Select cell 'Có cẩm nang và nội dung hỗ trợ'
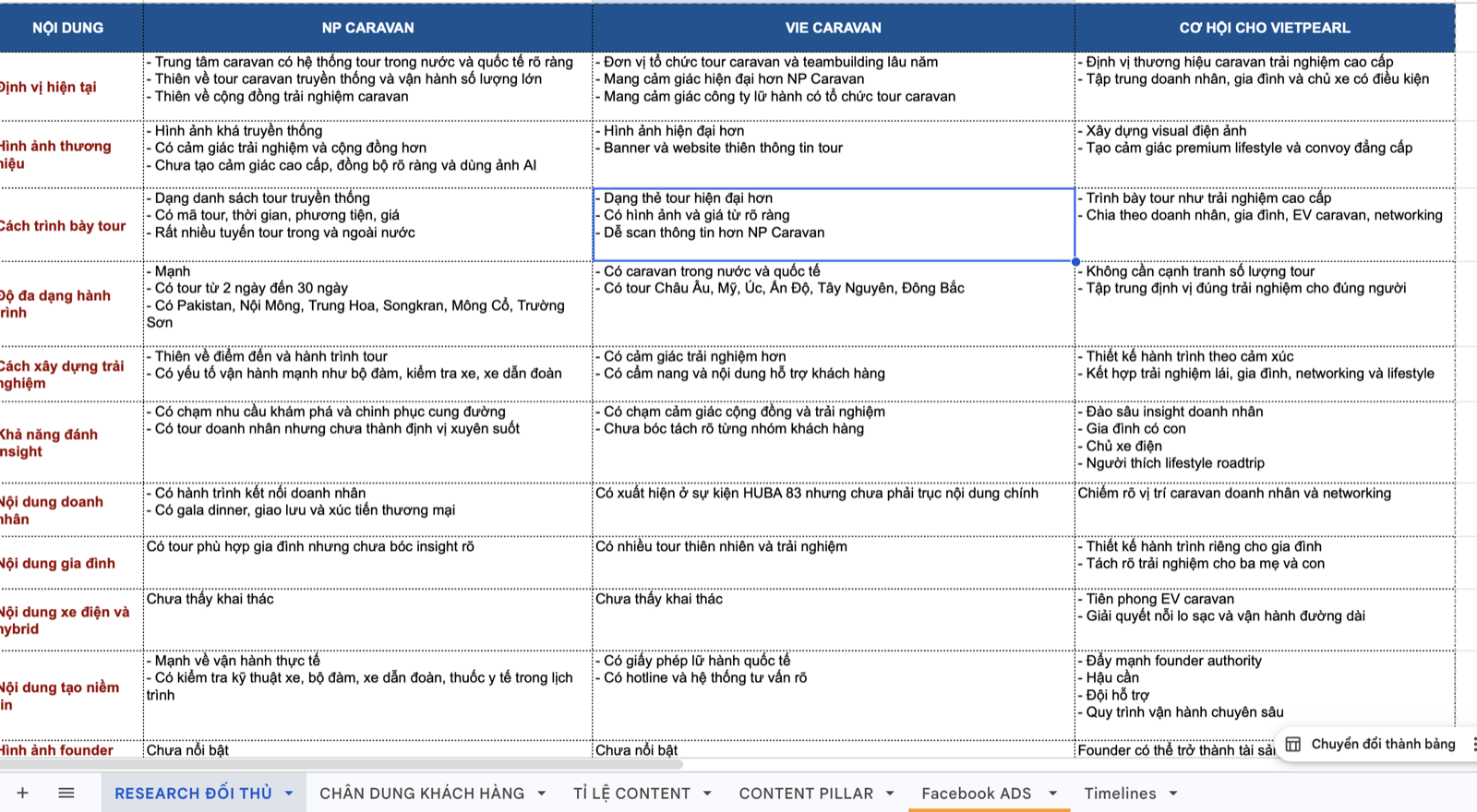This screenshot has width=1477, height=812. point(834,374)
